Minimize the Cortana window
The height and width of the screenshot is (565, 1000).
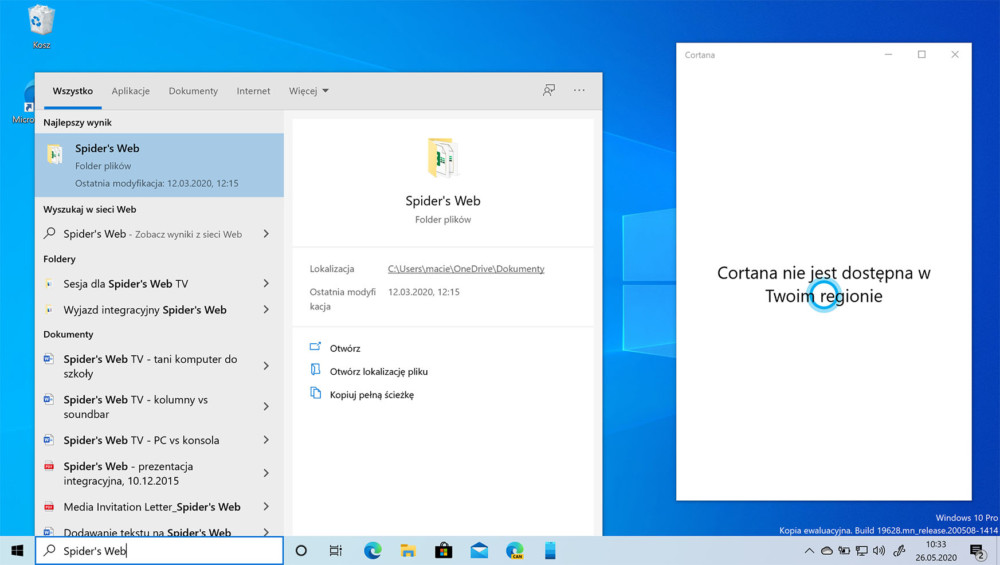tap(888, 55)
